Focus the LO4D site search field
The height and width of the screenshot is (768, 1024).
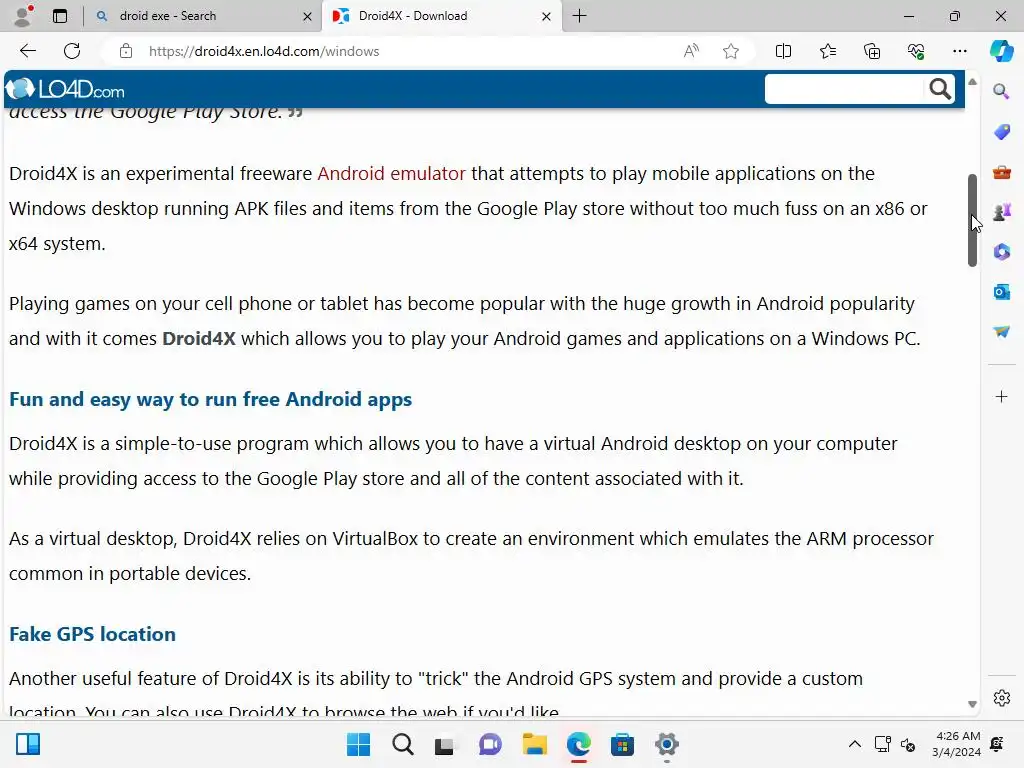[x=845, y=89]
